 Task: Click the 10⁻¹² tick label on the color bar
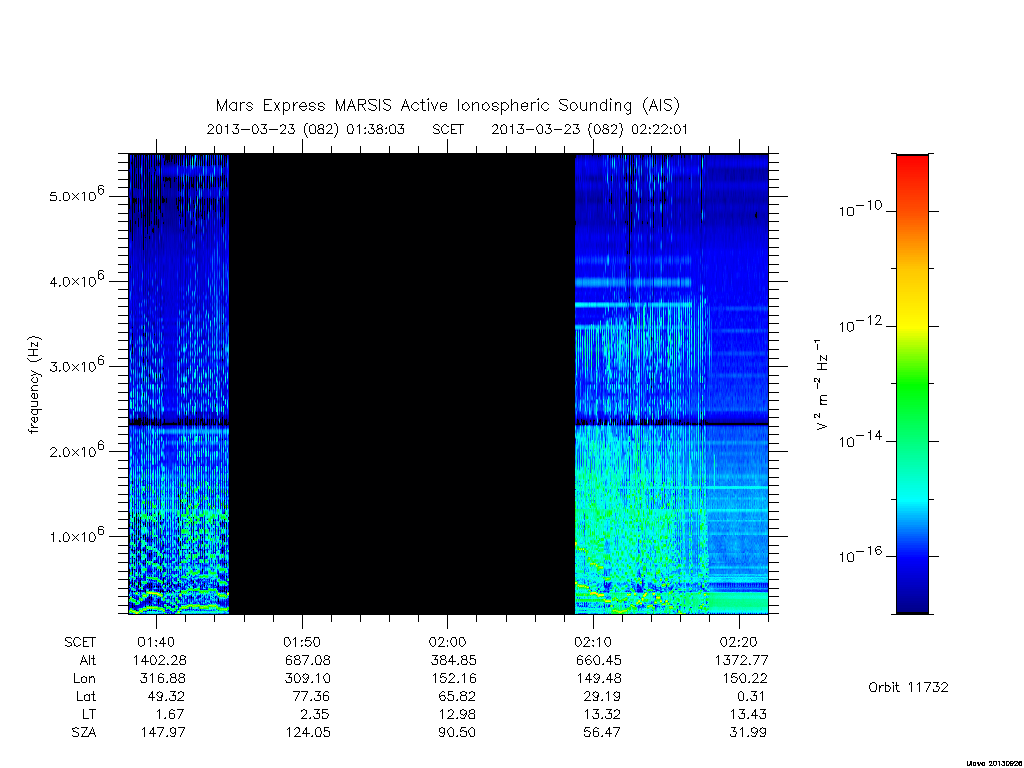[x=860, y=324]
